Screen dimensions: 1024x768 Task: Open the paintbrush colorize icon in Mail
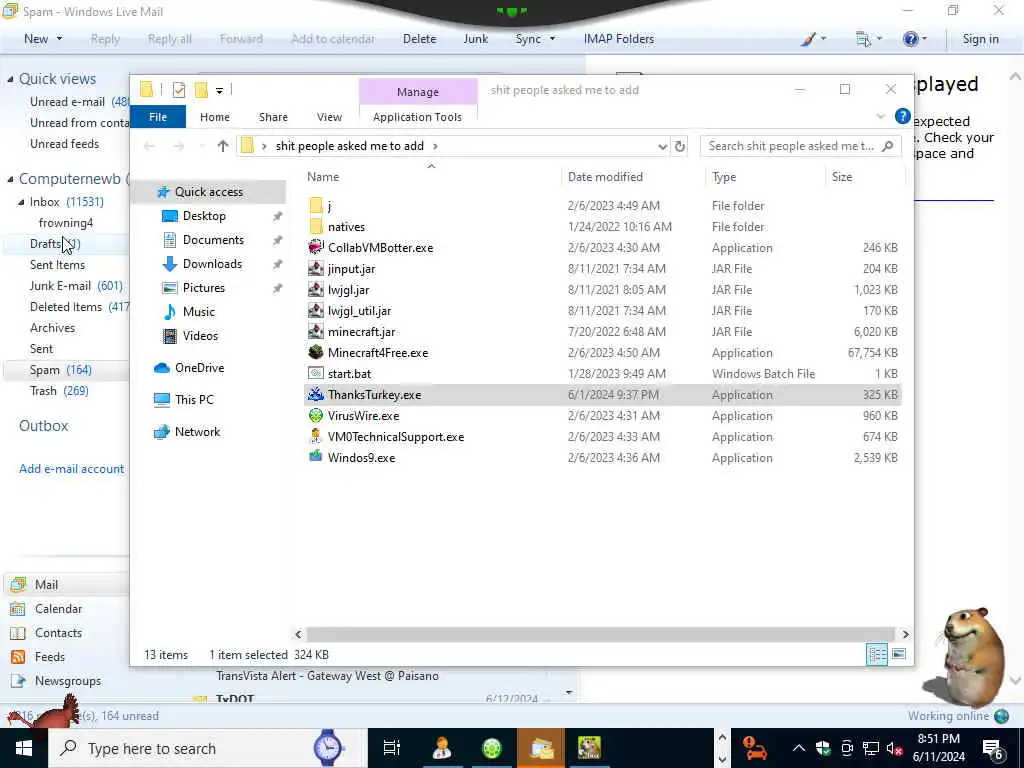tap(808, 39)
